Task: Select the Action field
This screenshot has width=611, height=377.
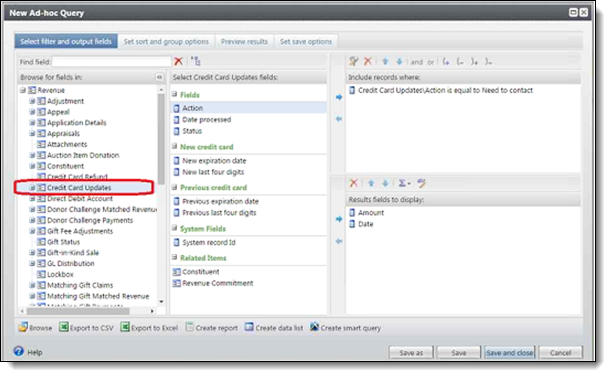Action: coord(249,108)
